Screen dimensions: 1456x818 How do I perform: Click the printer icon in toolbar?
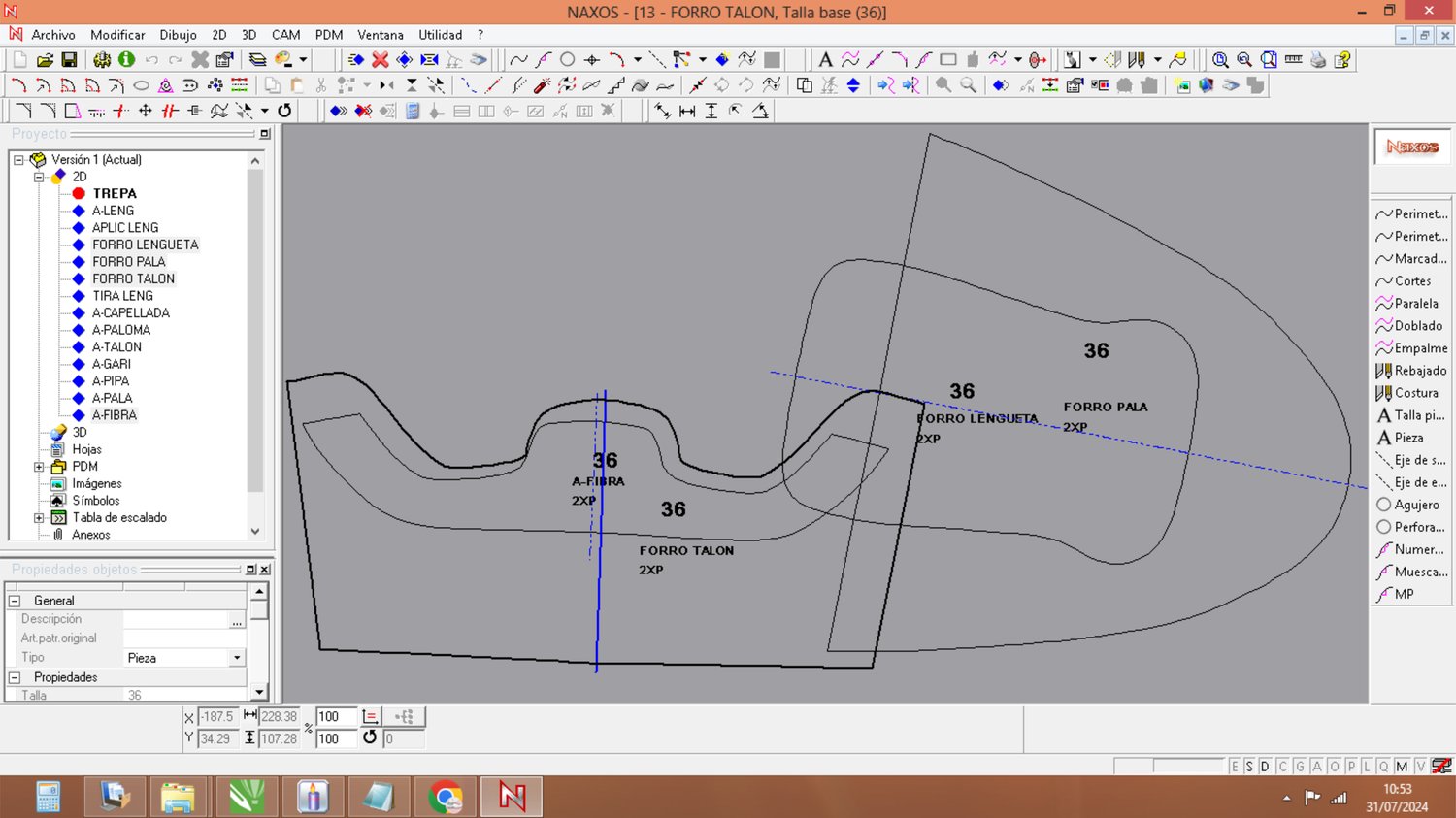click(x=1317, y=60)
